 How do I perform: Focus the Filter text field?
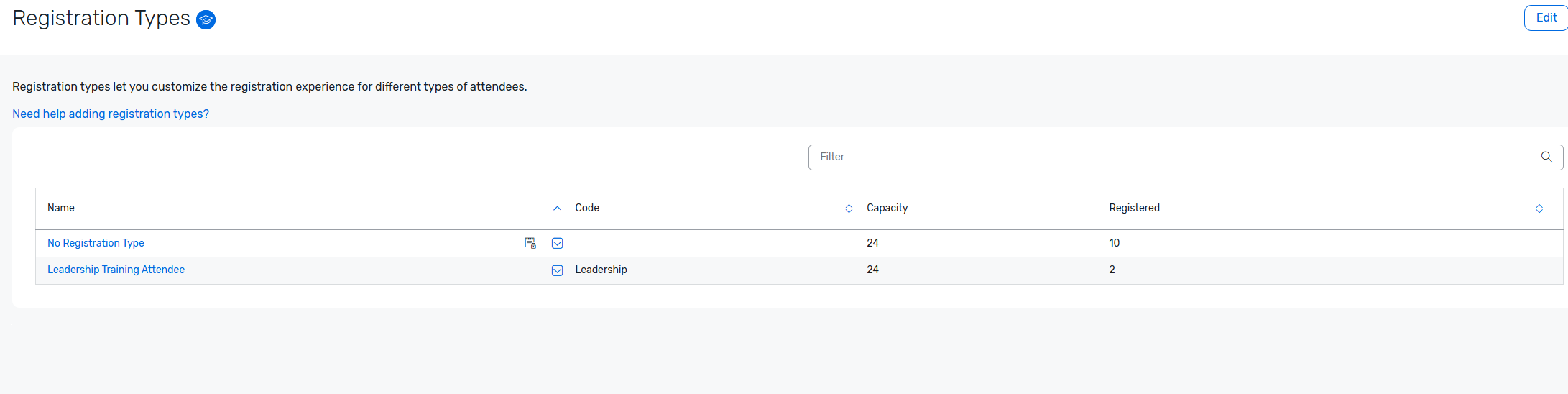click(x=1171, y=157)
